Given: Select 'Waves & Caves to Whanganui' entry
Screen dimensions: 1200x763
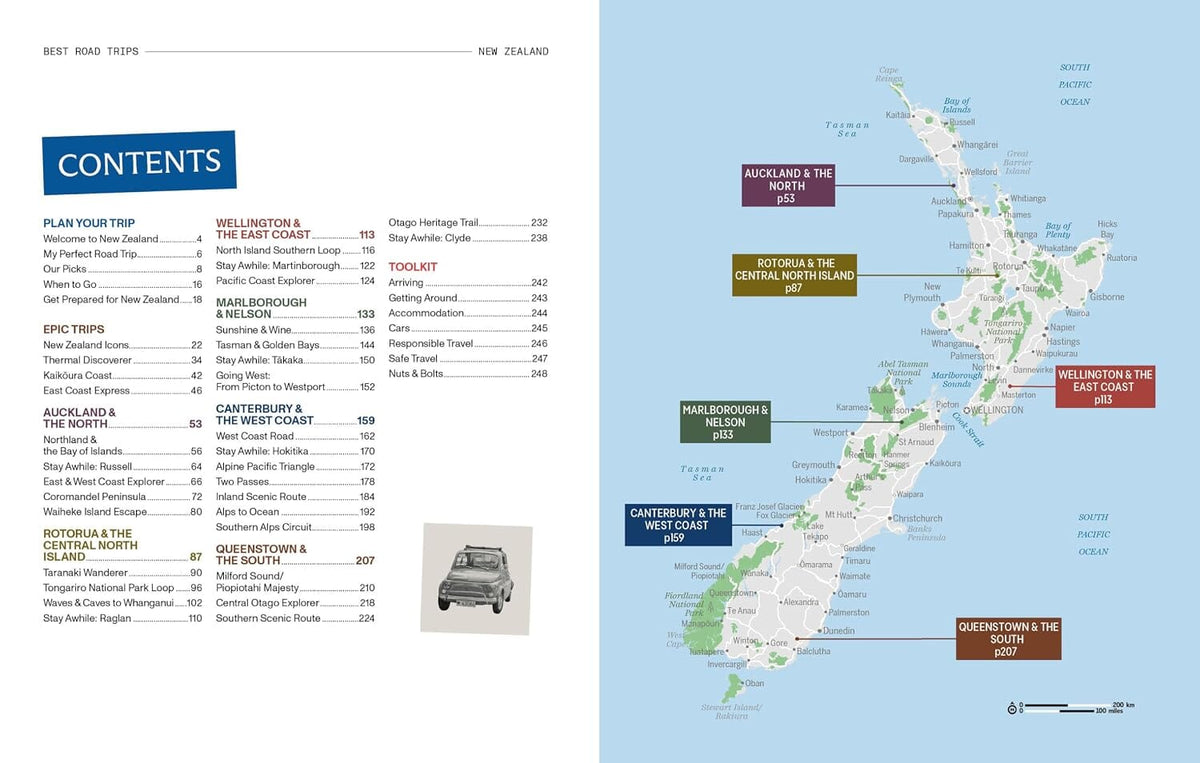Looking at the screenshot, I should coord(123,603).
